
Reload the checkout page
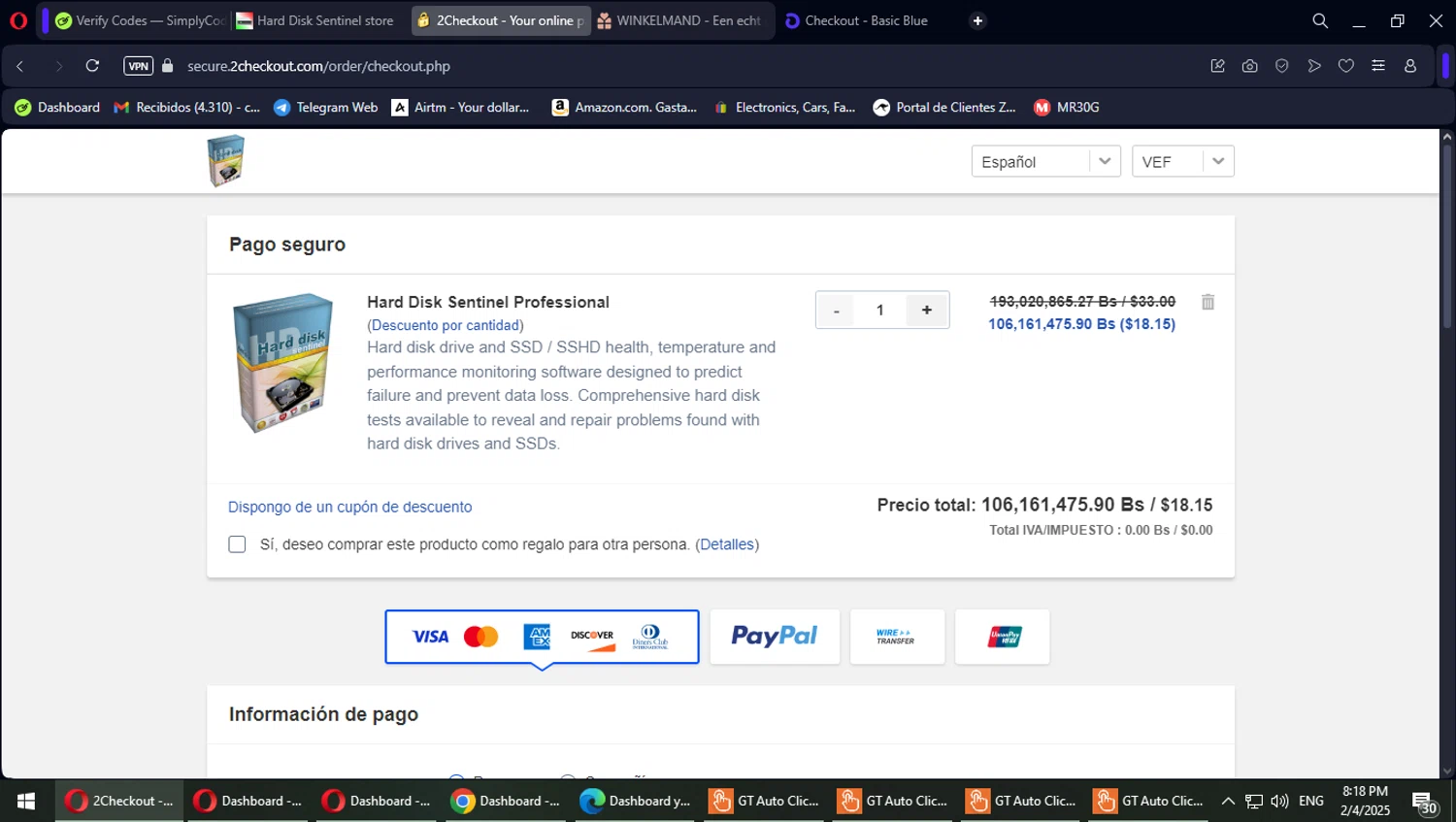(x=92, y=66)
